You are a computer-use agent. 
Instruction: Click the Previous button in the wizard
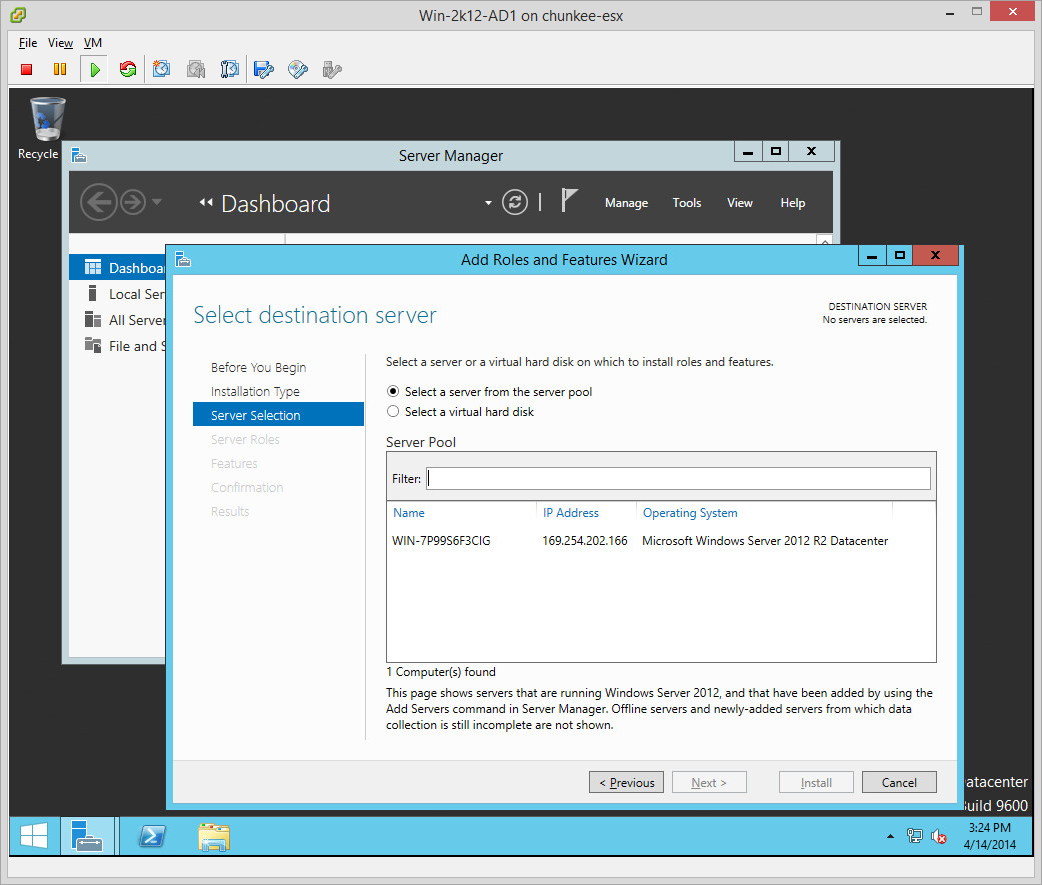point(627,782)
